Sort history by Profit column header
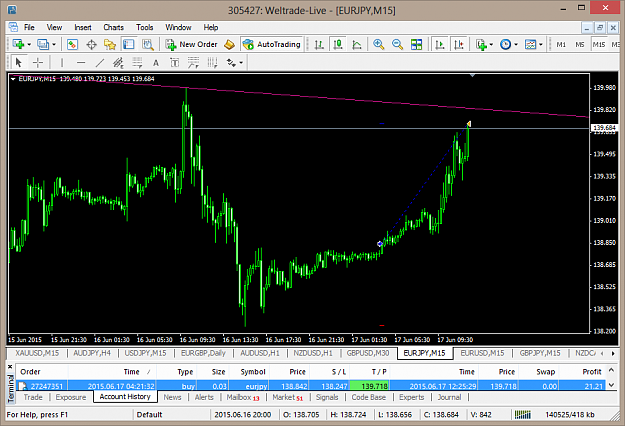This screenshot has height=426, width=625. click(x=592, y=372)
